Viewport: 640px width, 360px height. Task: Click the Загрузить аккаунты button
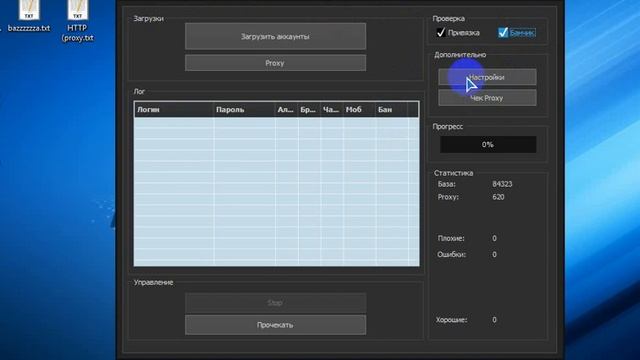[275, 36]
